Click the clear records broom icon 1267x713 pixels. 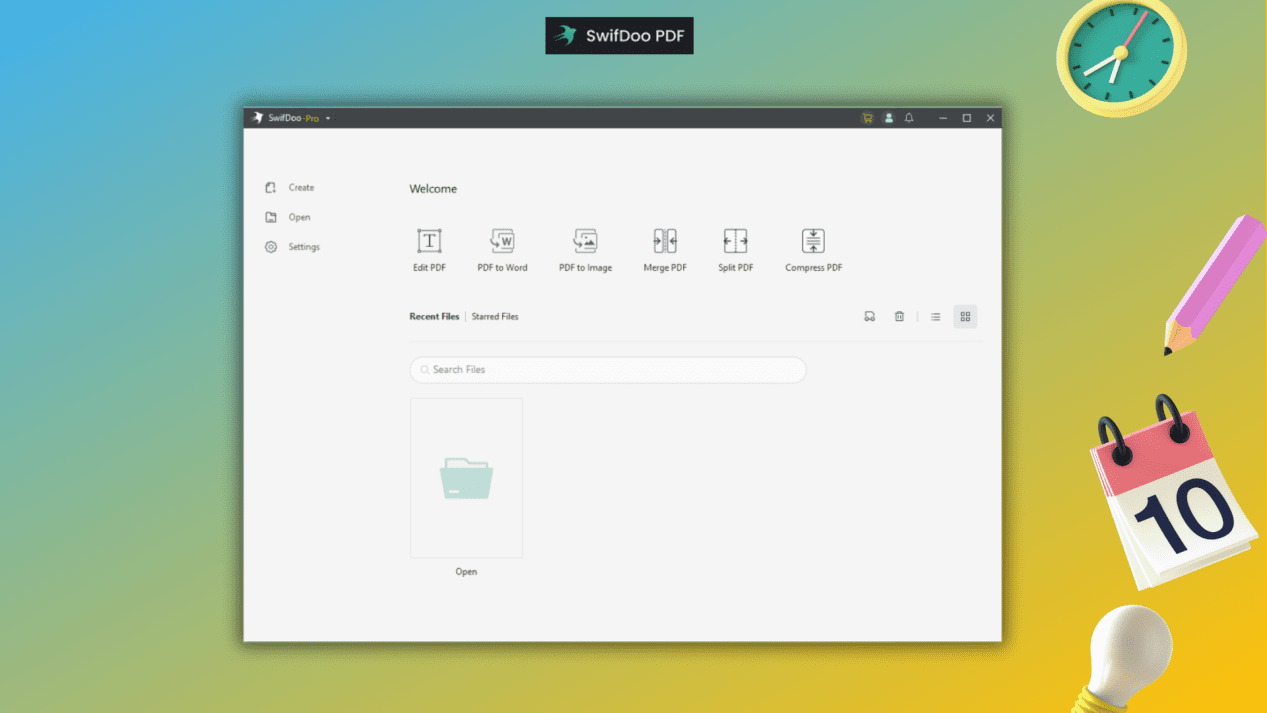coord(869,317)
